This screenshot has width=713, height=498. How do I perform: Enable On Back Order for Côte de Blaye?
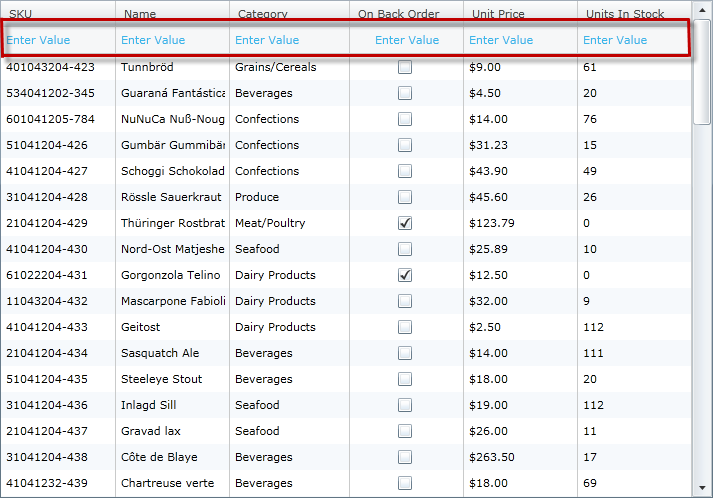pos(405,457)
